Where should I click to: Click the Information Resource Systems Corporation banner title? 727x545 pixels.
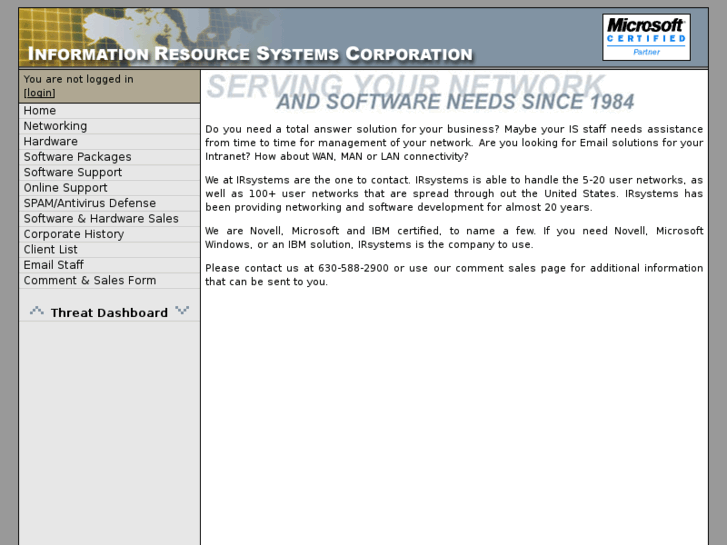click(x=250, y=54)
